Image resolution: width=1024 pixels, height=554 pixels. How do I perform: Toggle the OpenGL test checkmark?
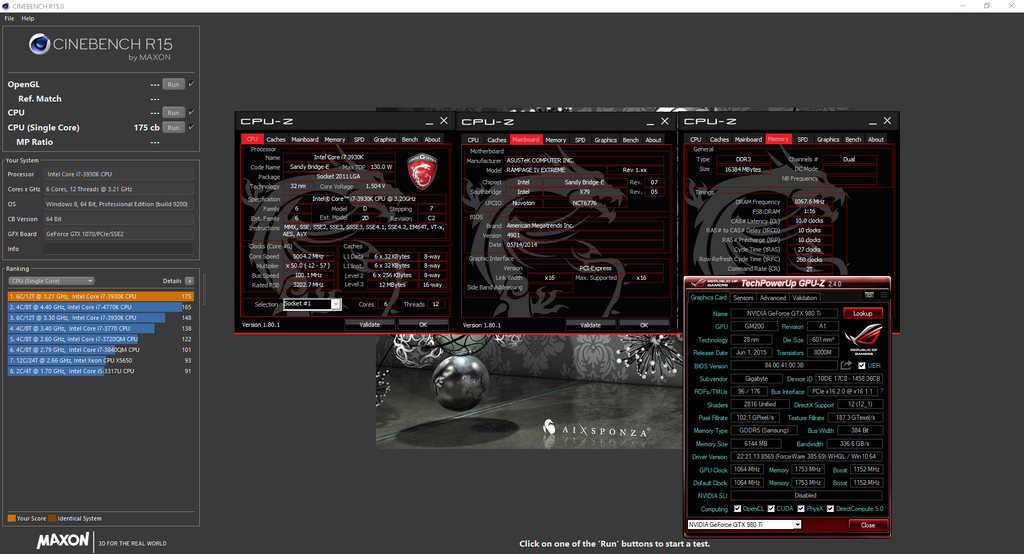[x=191, y=84]
